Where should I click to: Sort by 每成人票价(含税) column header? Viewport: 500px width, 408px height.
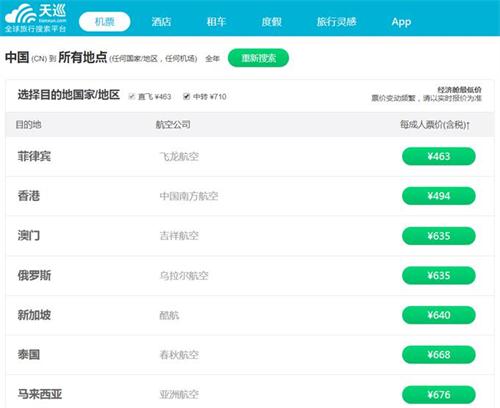435,125
